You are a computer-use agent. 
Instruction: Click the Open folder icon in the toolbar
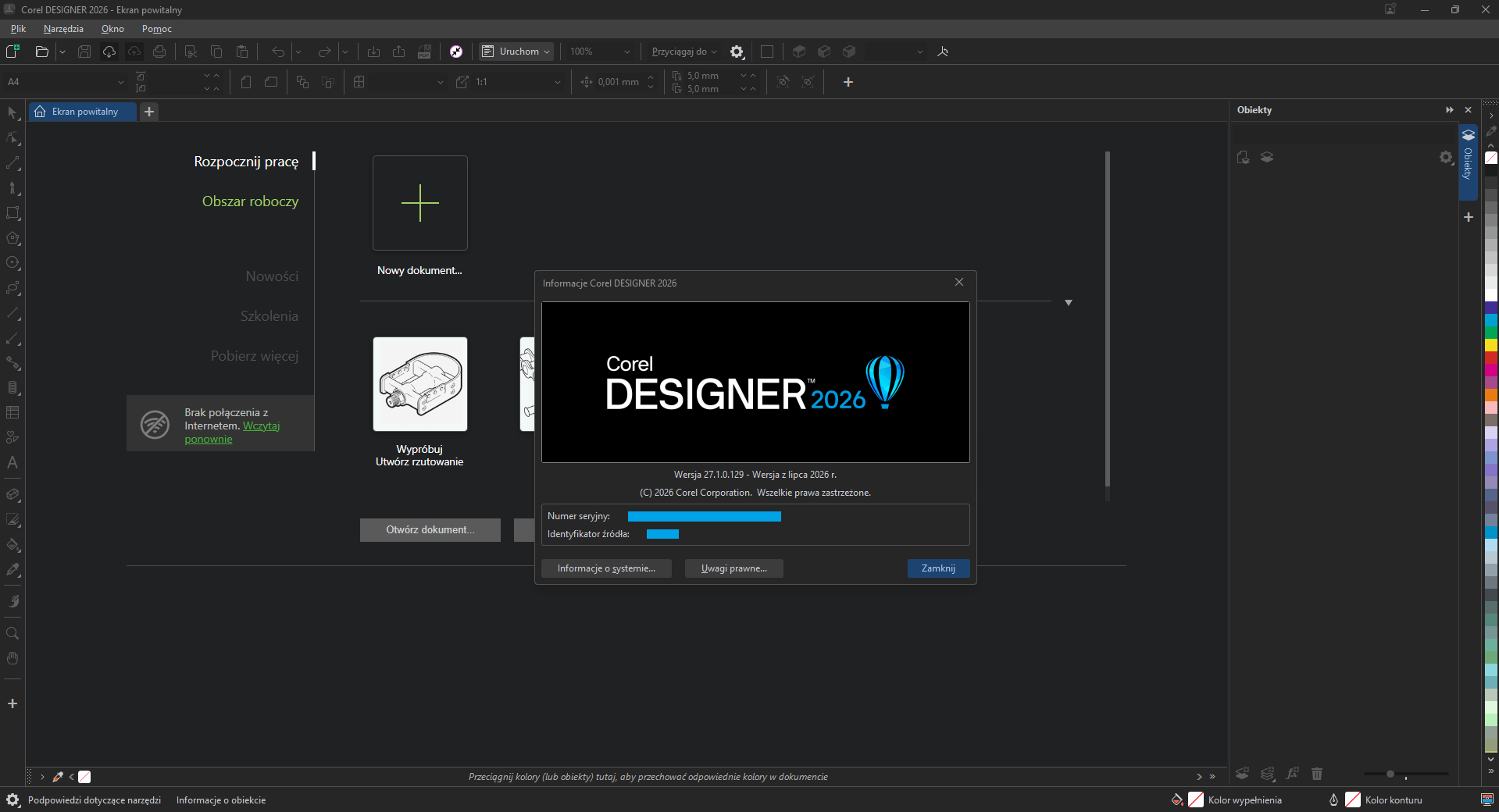click(x=42, y=52)
